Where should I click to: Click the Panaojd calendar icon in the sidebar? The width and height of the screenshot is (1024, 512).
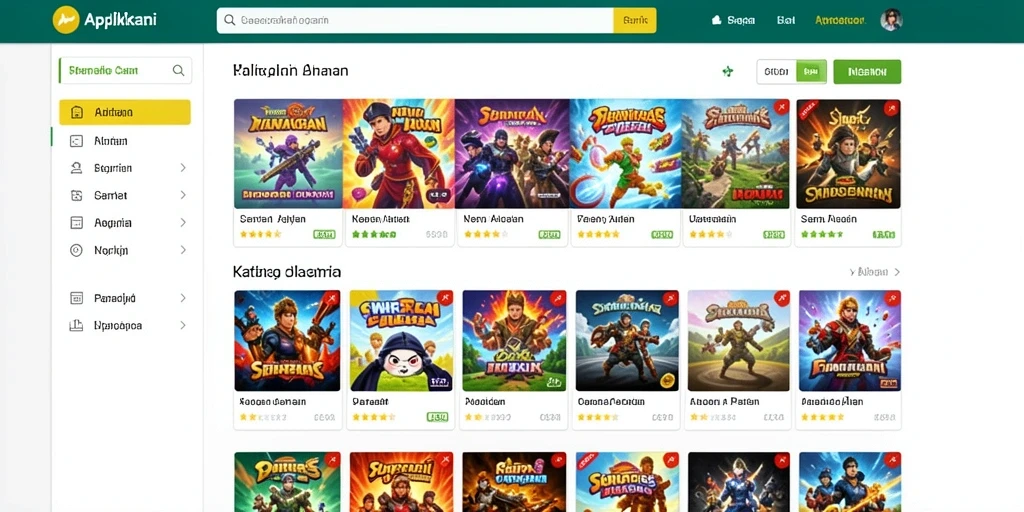76,298
